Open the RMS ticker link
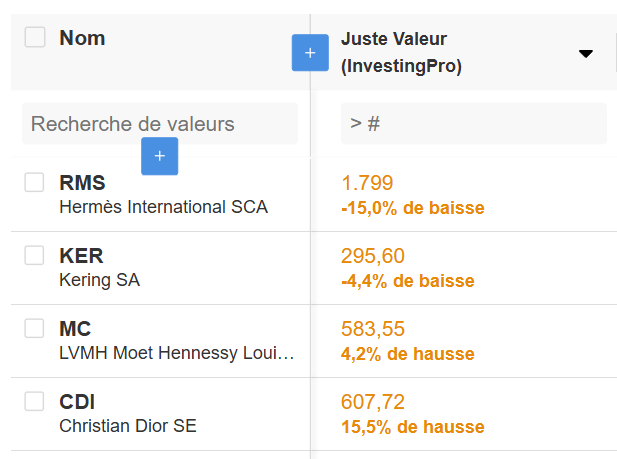 pos(82,183)
